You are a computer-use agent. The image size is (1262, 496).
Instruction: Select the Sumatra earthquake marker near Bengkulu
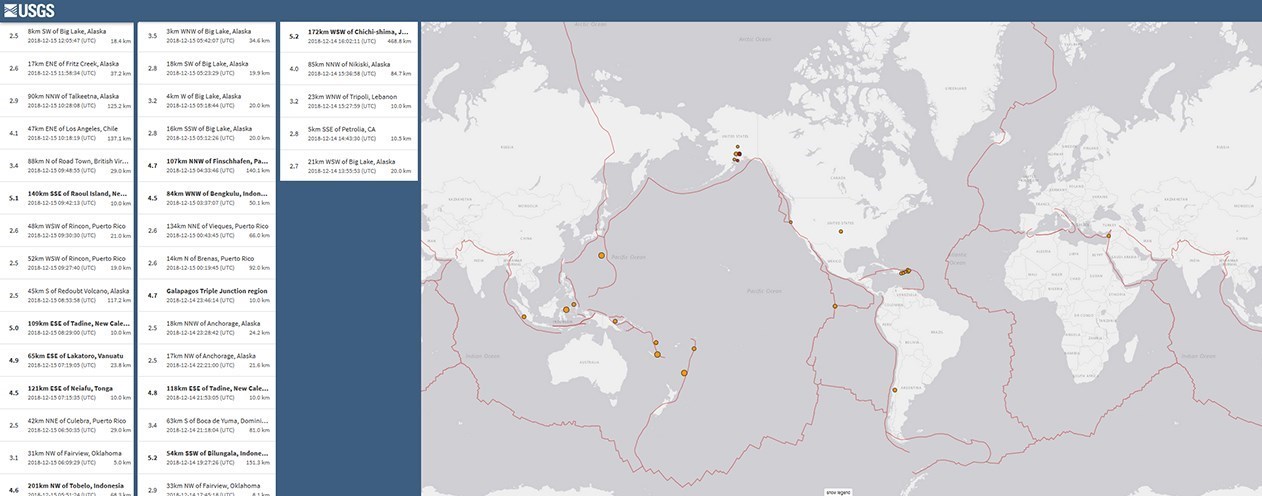[524, 317]
